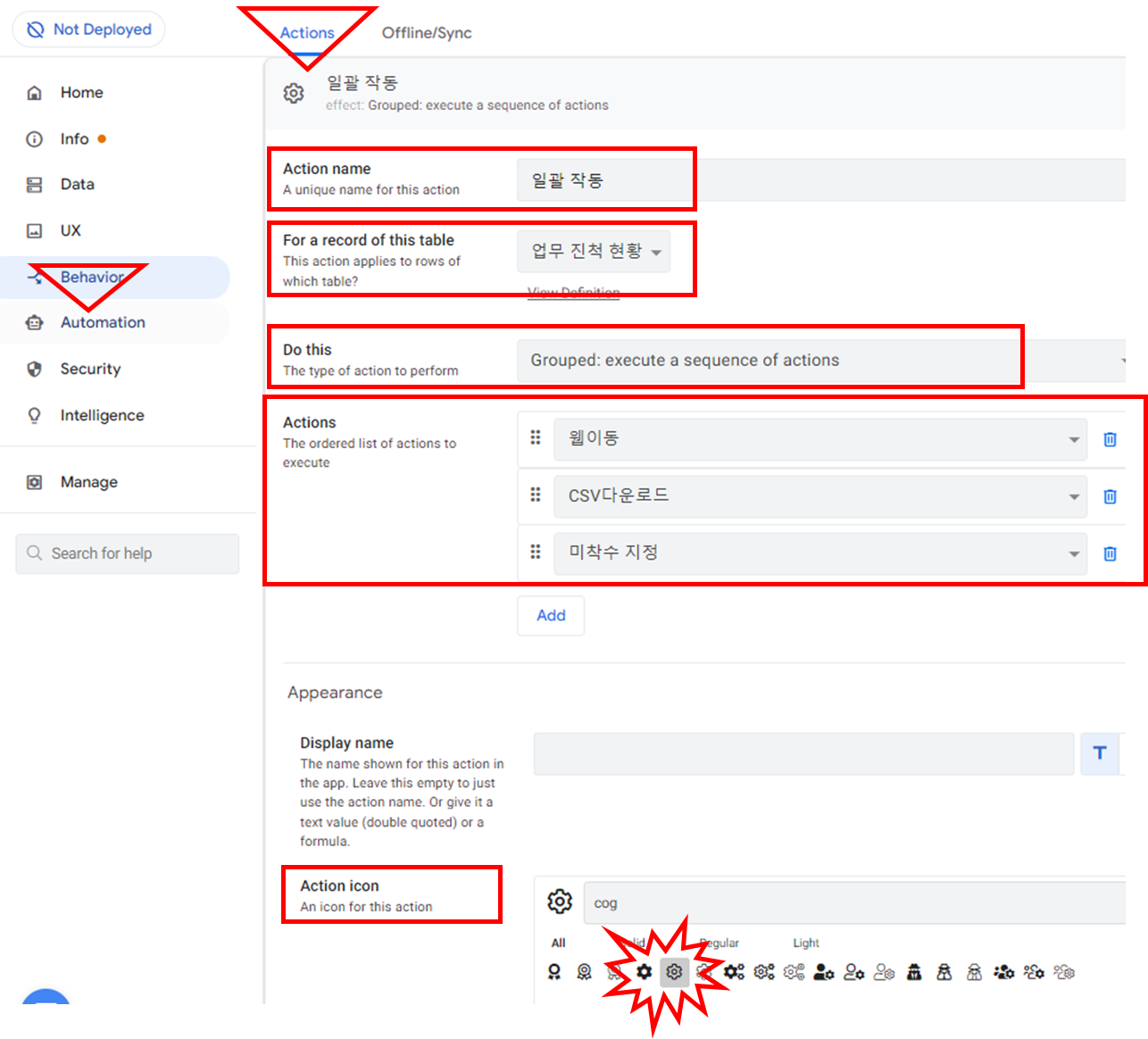Choose the regular outlined award ribbon icon
The image size is (1148, 1039).
point(584,972)
